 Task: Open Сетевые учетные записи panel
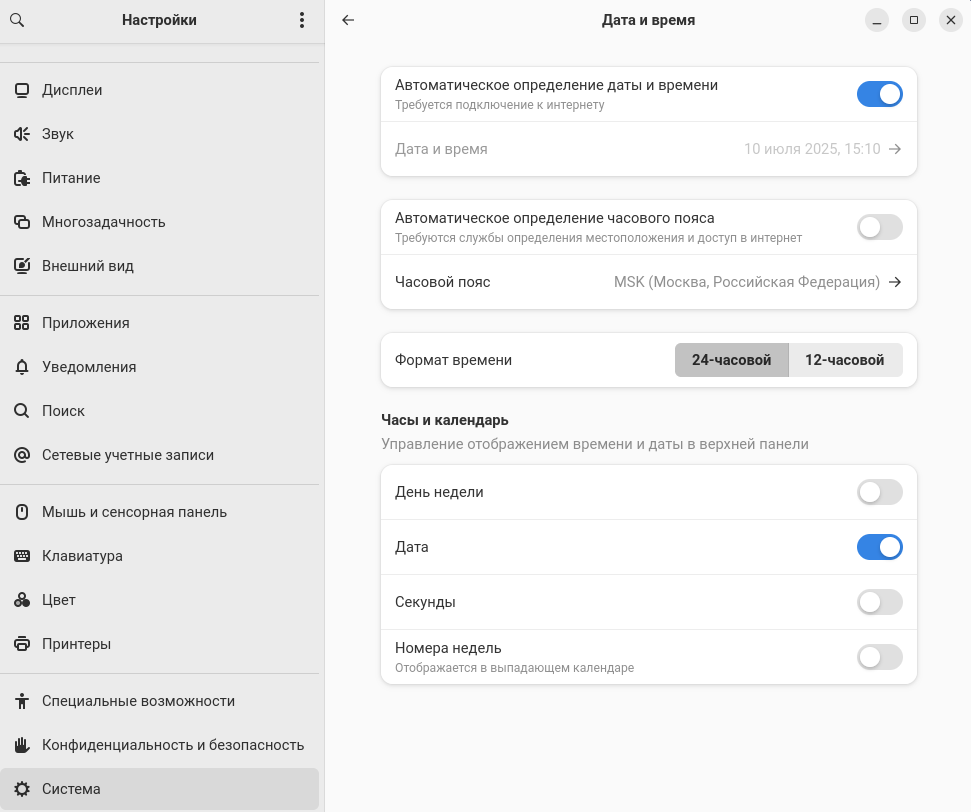click(128, 455)
